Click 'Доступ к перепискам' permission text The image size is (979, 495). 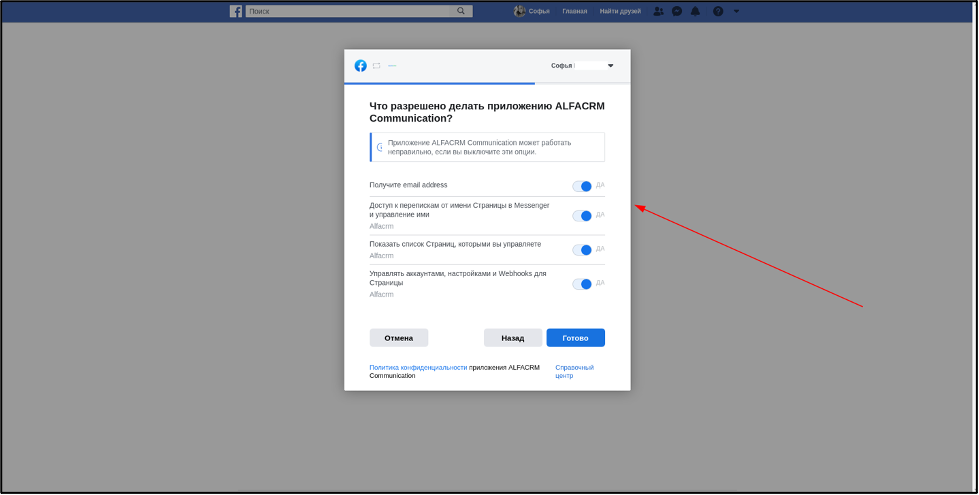pyautogui.click(x=460, y=210)
